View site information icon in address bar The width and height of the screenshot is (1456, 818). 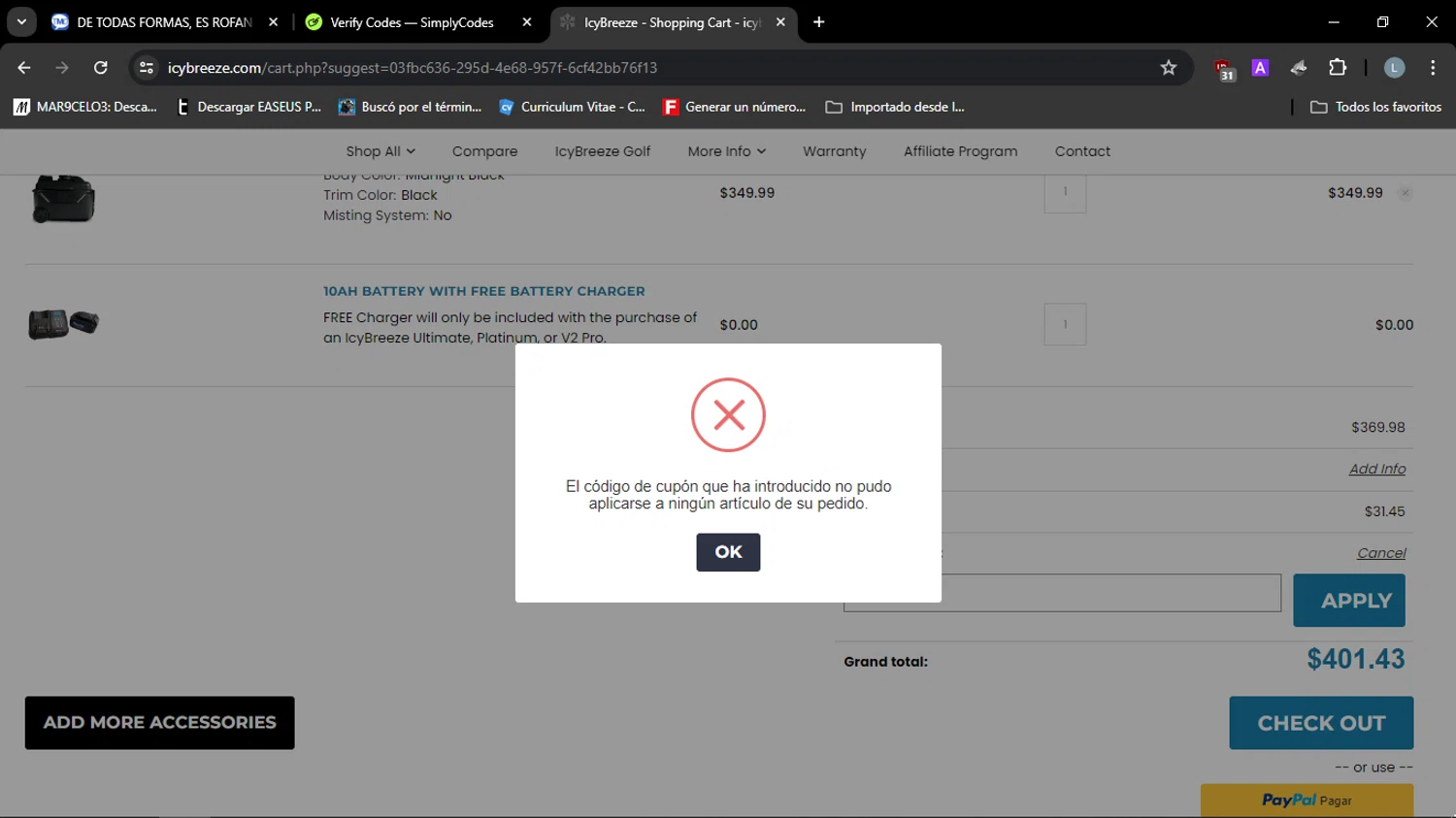(x=147, y=68)
